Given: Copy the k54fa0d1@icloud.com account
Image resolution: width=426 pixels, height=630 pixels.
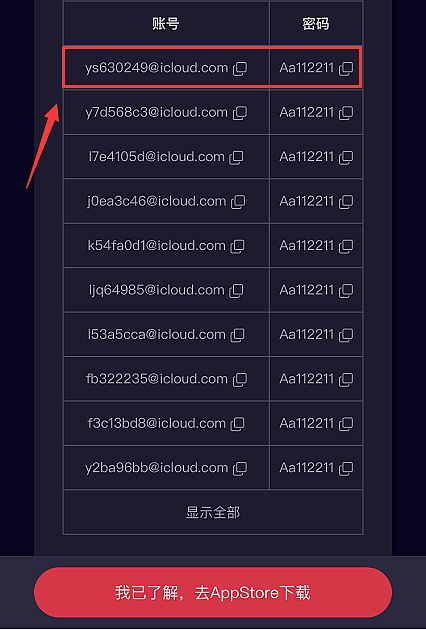Looking at the screenshot, I should 238,246.
